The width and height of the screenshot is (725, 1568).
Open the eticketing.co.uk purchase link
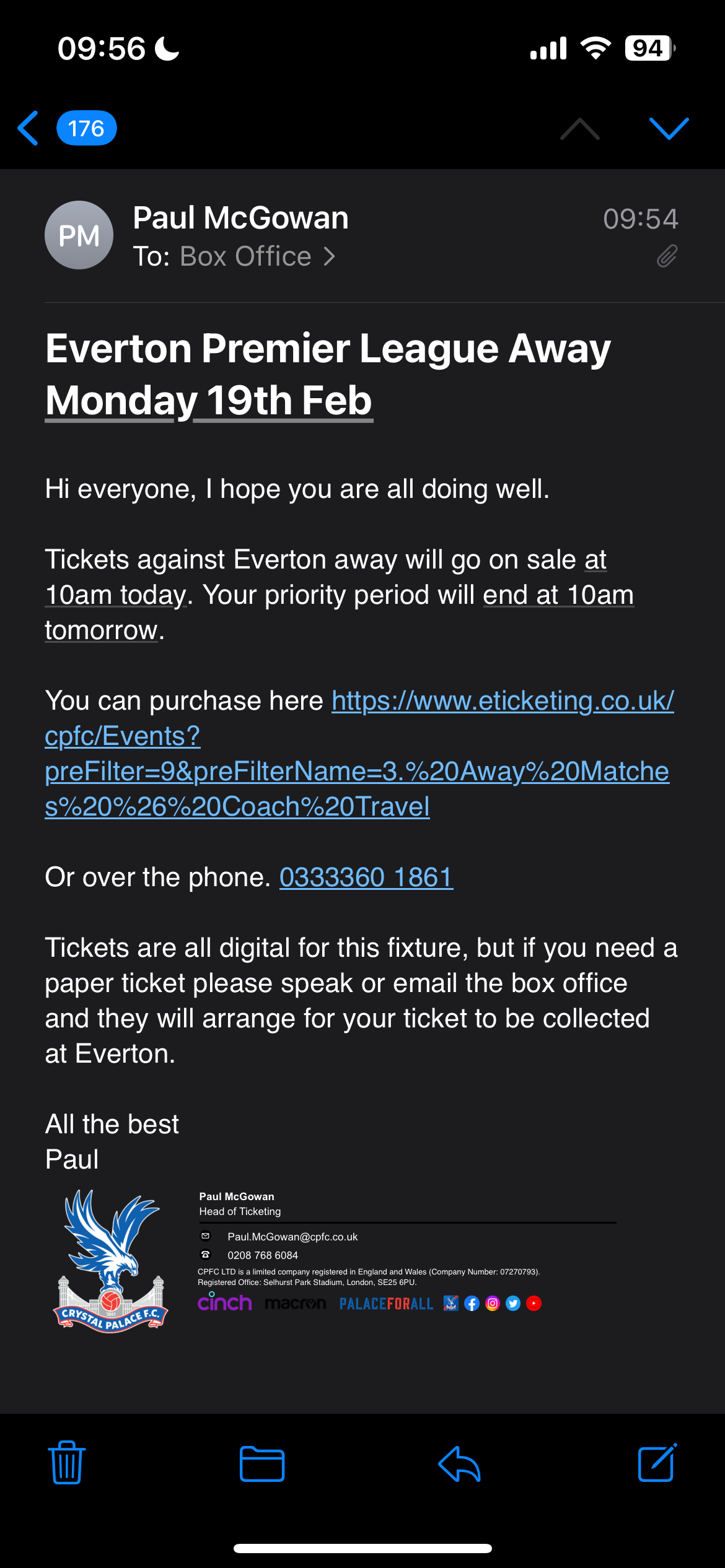tap(359, 753)
